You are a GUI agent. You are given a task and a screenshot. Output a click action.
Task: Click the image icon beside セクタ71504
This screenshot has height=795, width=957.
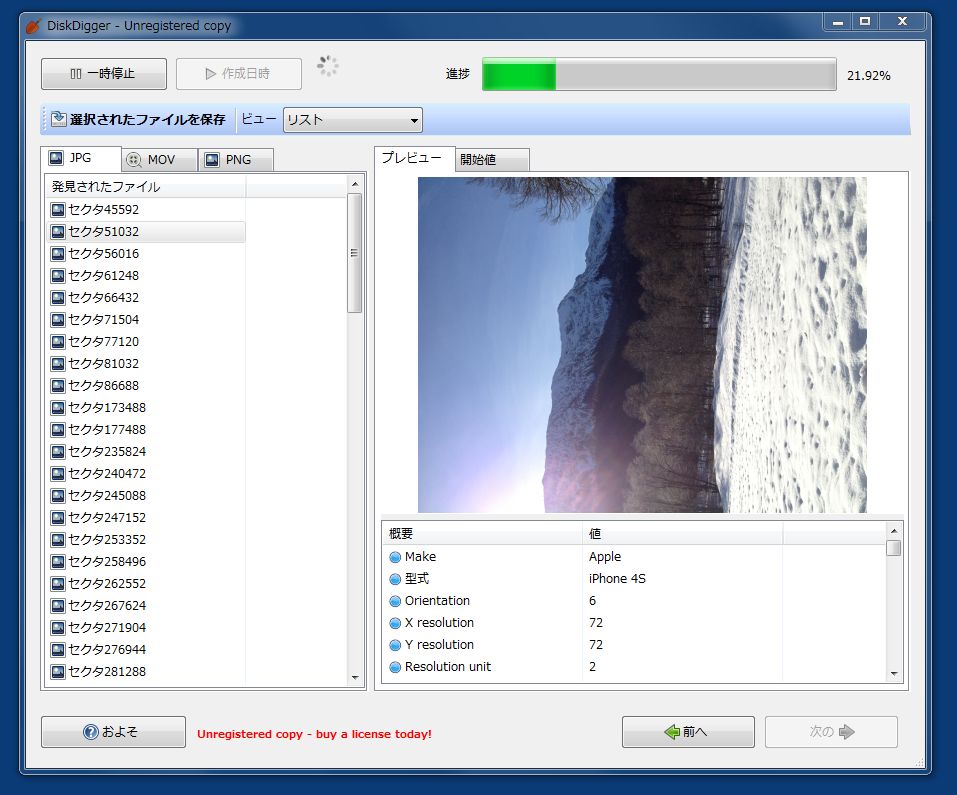click(58, 320)
